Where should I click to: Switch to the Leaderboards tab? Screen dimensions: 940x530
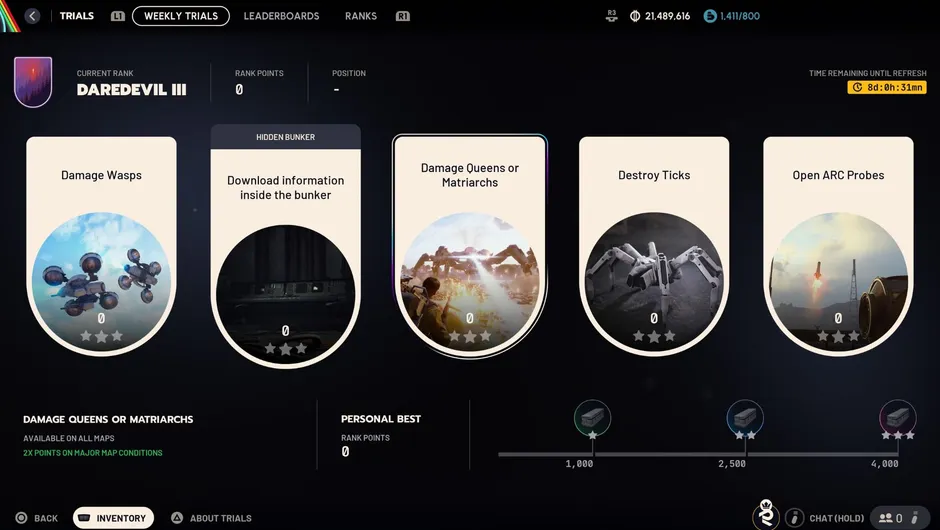pos(281,16)
